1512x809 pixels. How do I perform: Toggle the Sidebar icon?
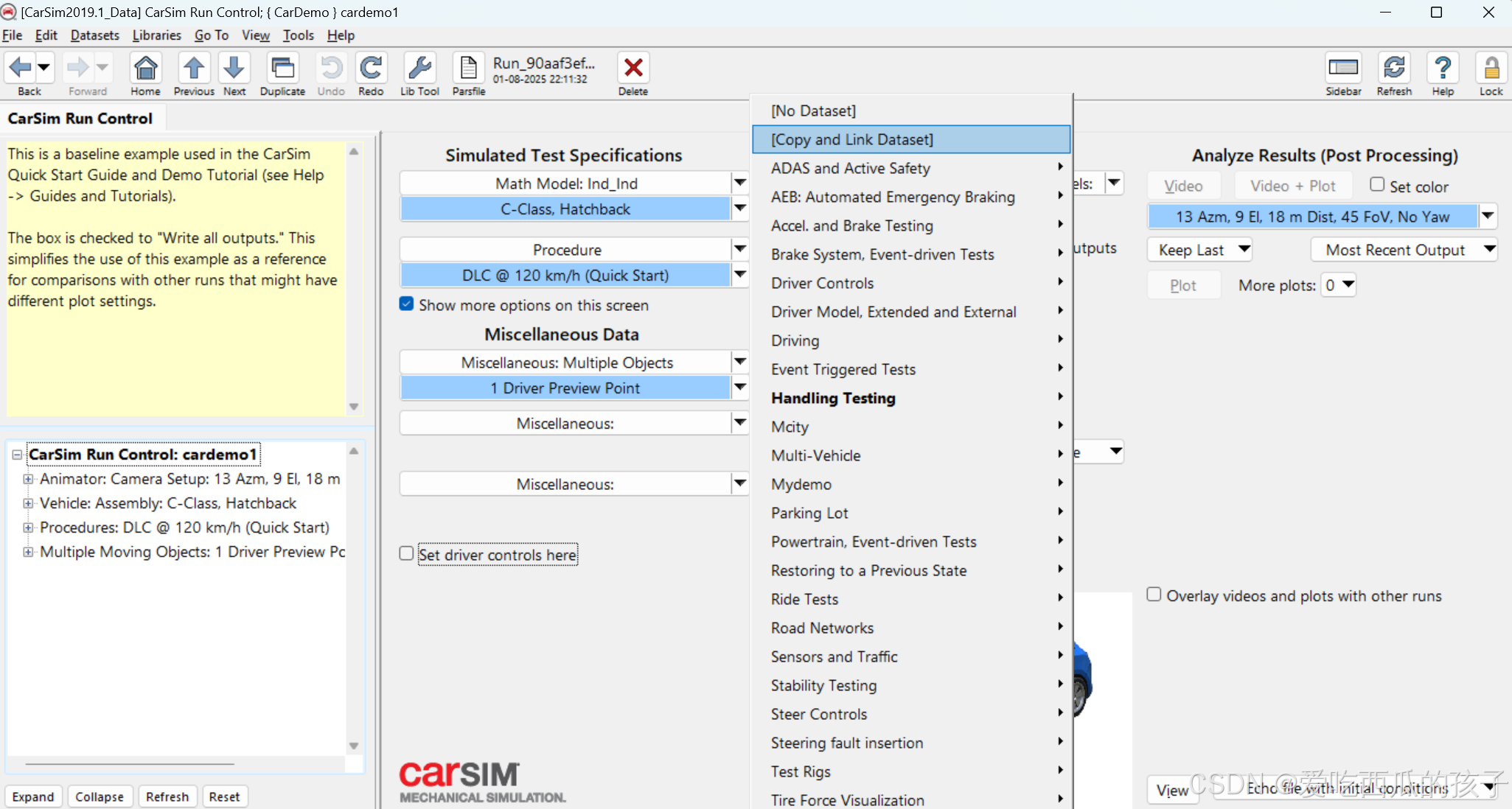1342,69
